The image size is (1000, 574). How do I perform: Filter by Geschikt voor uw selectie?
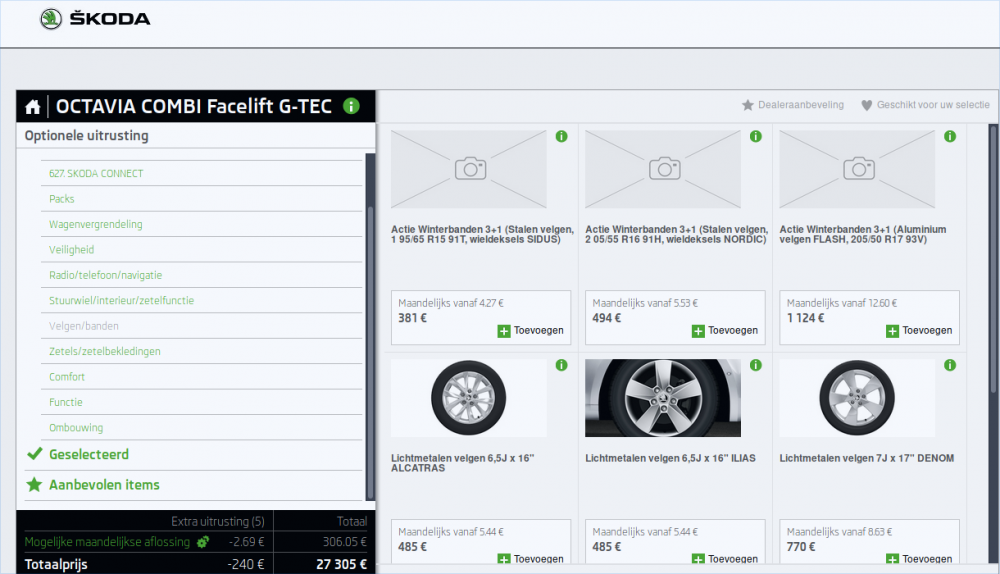pos(925,105)
